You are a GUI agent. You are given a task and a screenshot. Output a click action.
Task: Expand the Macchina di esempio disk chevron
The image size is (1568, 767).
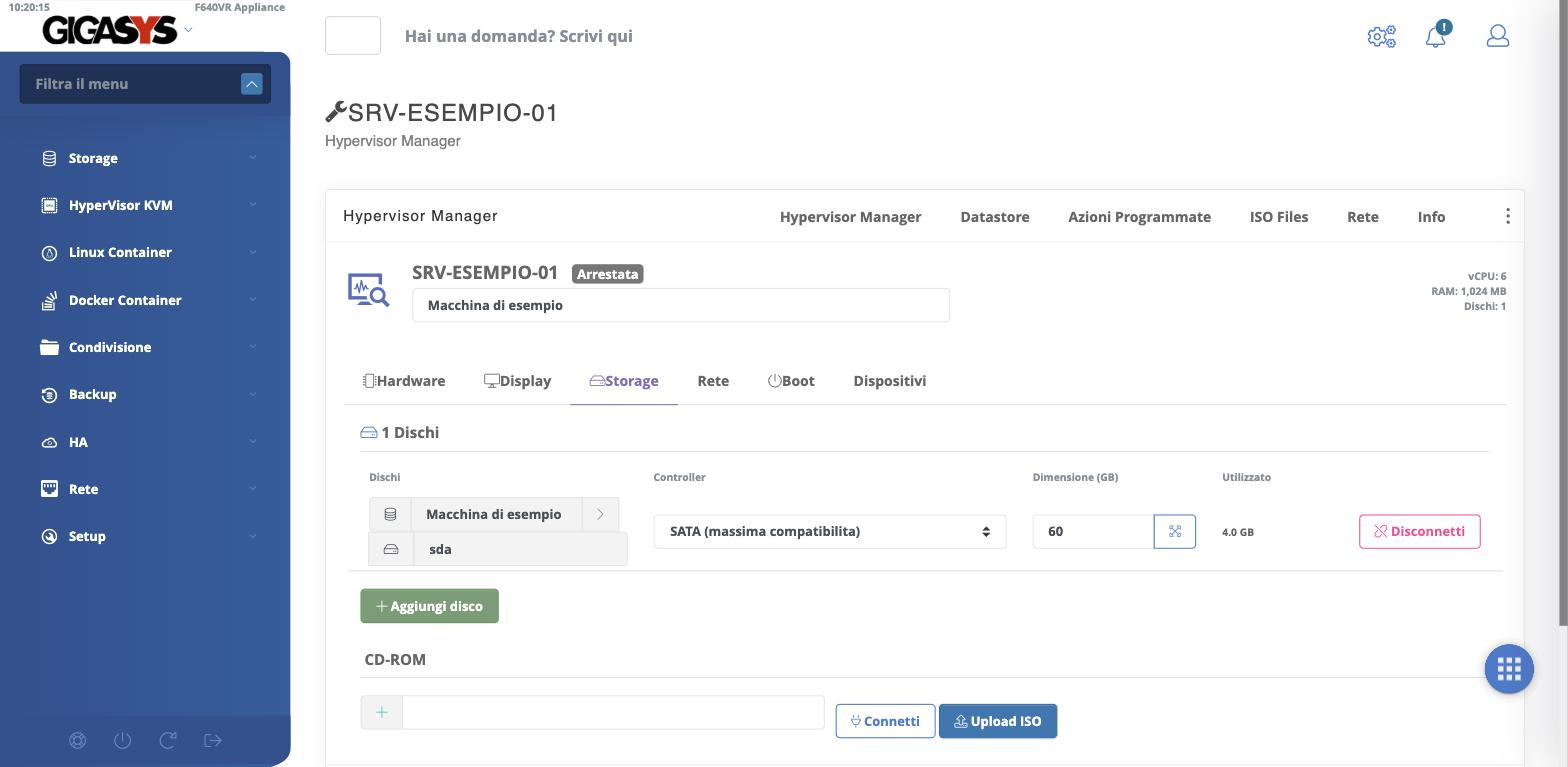600,514
